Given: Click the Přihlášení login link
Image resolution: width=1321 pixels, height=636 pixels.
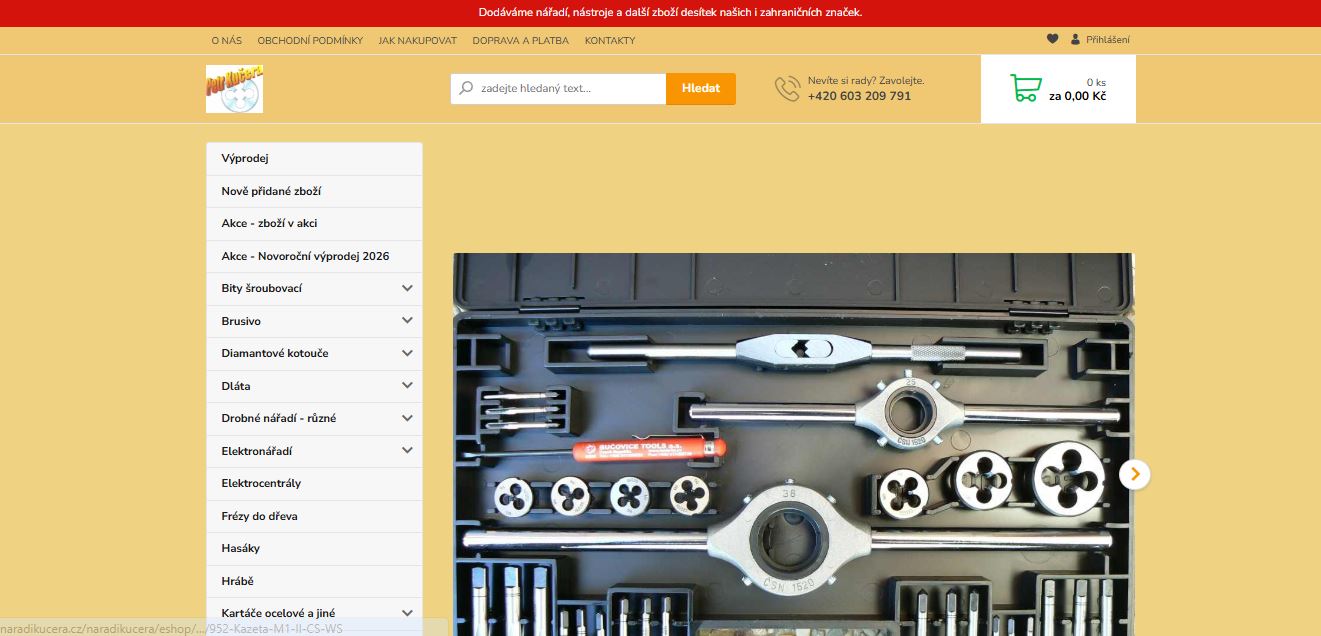Looking at the screenshot, I should click(1107, 40).
